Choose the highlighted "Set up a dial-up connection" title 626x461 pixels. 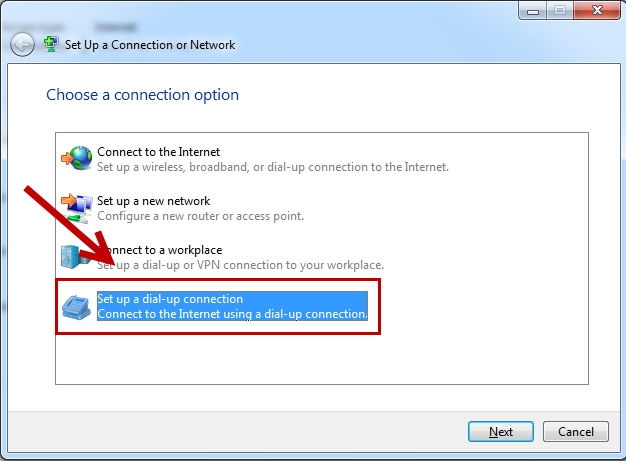(x=170, y=299)
